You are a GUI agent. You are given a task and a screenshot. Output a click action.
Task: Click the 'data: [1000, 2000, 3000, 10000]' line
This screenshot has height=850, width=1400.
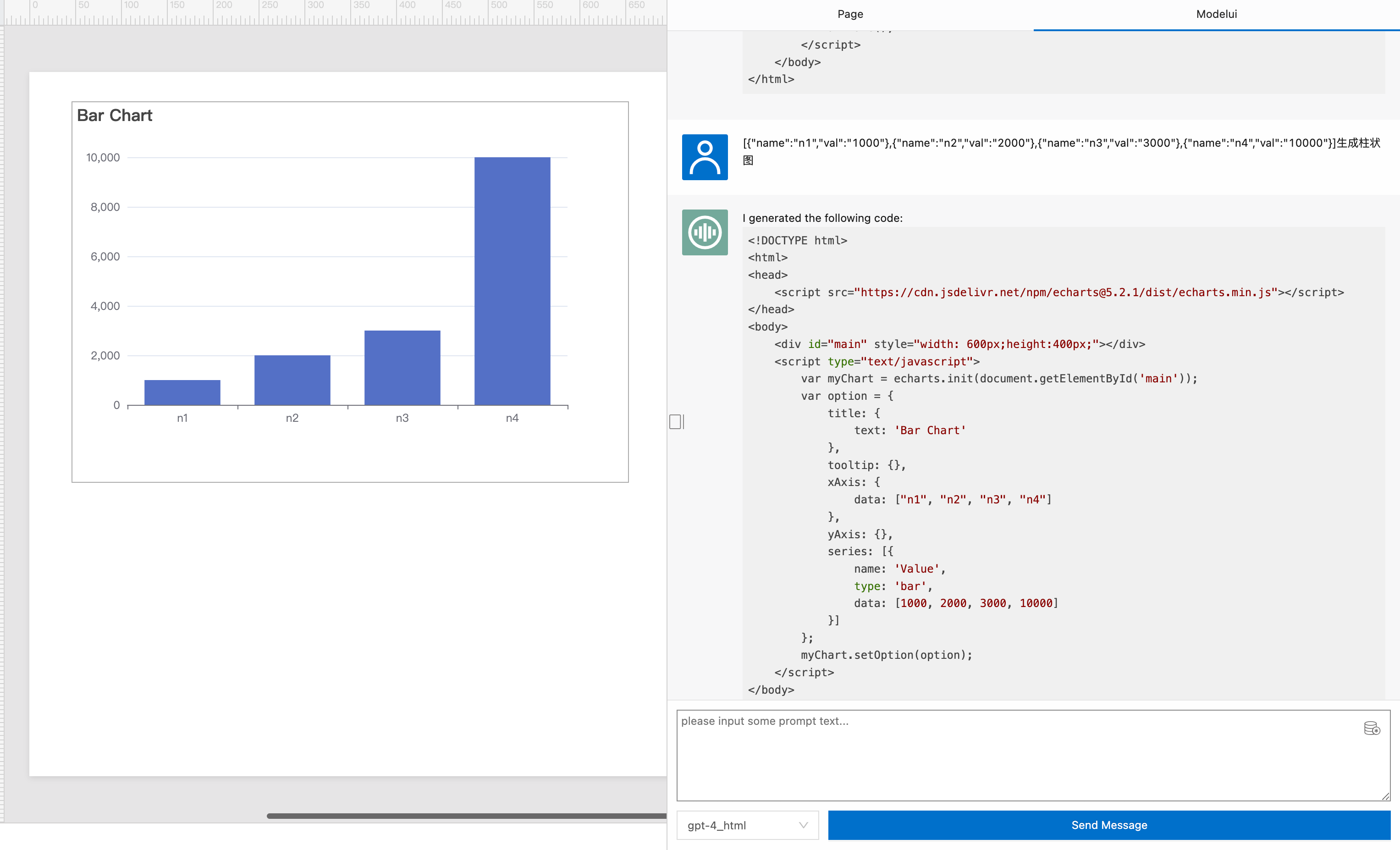(956, 603)
